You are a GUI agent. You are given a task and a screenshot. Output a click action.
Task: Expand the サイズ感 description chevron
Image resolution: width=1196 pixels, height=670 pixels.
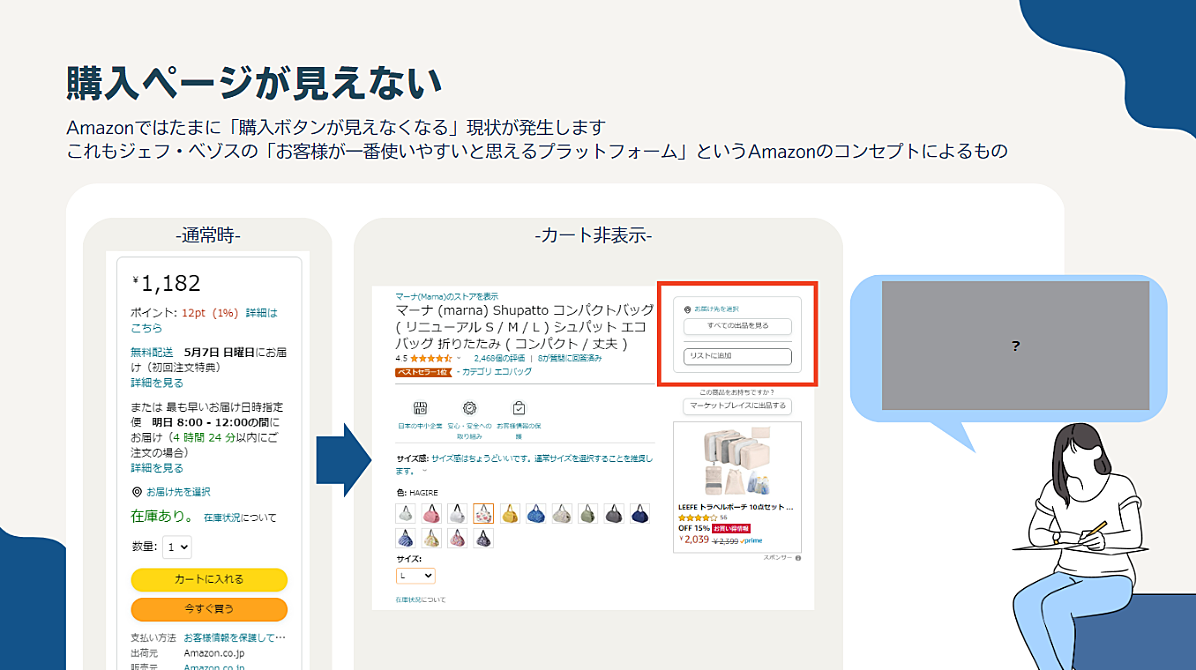coord(425,472)
